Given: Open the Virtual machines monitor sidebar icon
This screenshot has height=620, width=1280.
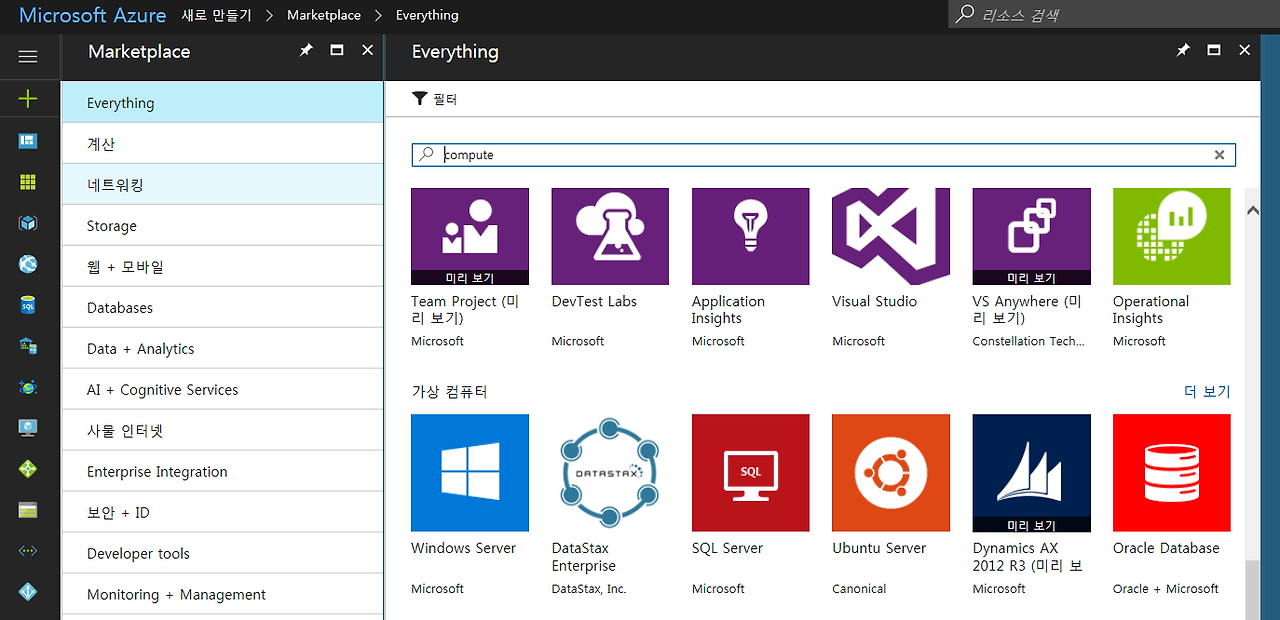Looking at the screenshot, I should (28, 428).
